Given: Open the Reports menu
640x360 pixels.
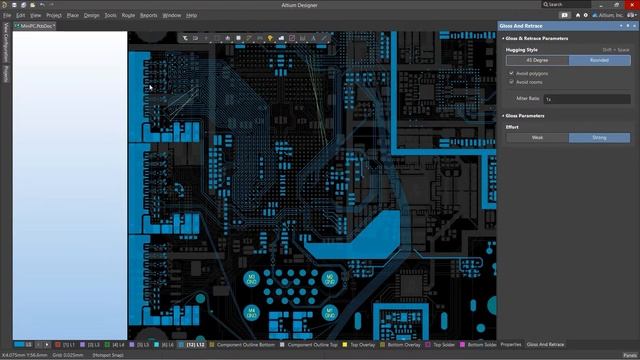Looking at the screenshot, I should coord(149,15).
